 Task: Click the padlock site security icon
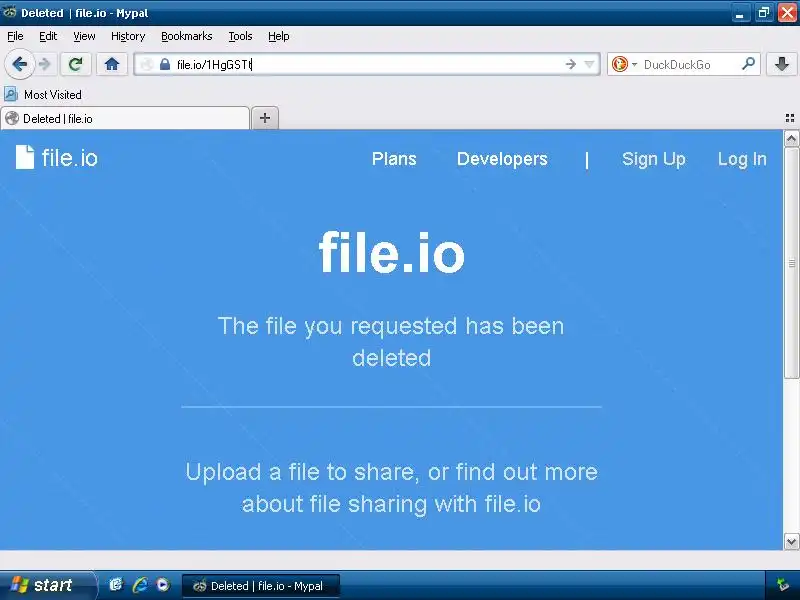click(x=164, y=64)
